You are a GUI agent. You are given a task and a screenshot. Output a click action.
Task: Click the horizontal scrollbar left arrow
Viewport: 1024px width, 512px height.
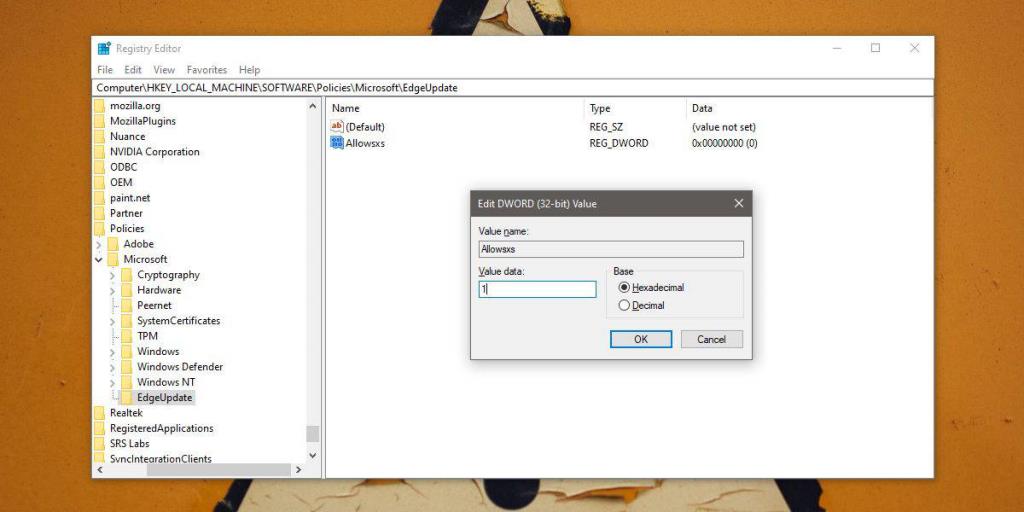click(x=99, y=470)
